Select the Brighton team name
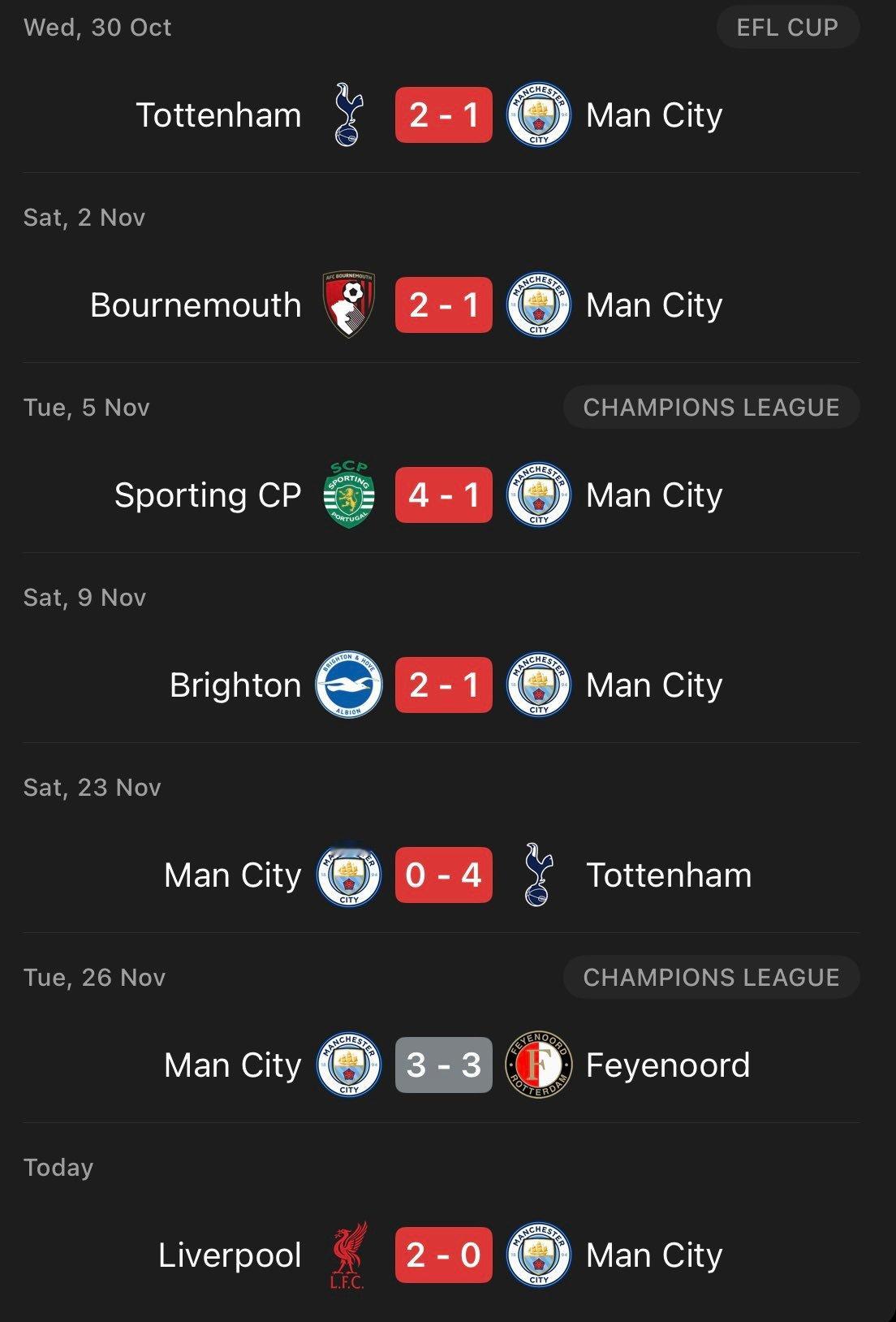 pos(235,685)
